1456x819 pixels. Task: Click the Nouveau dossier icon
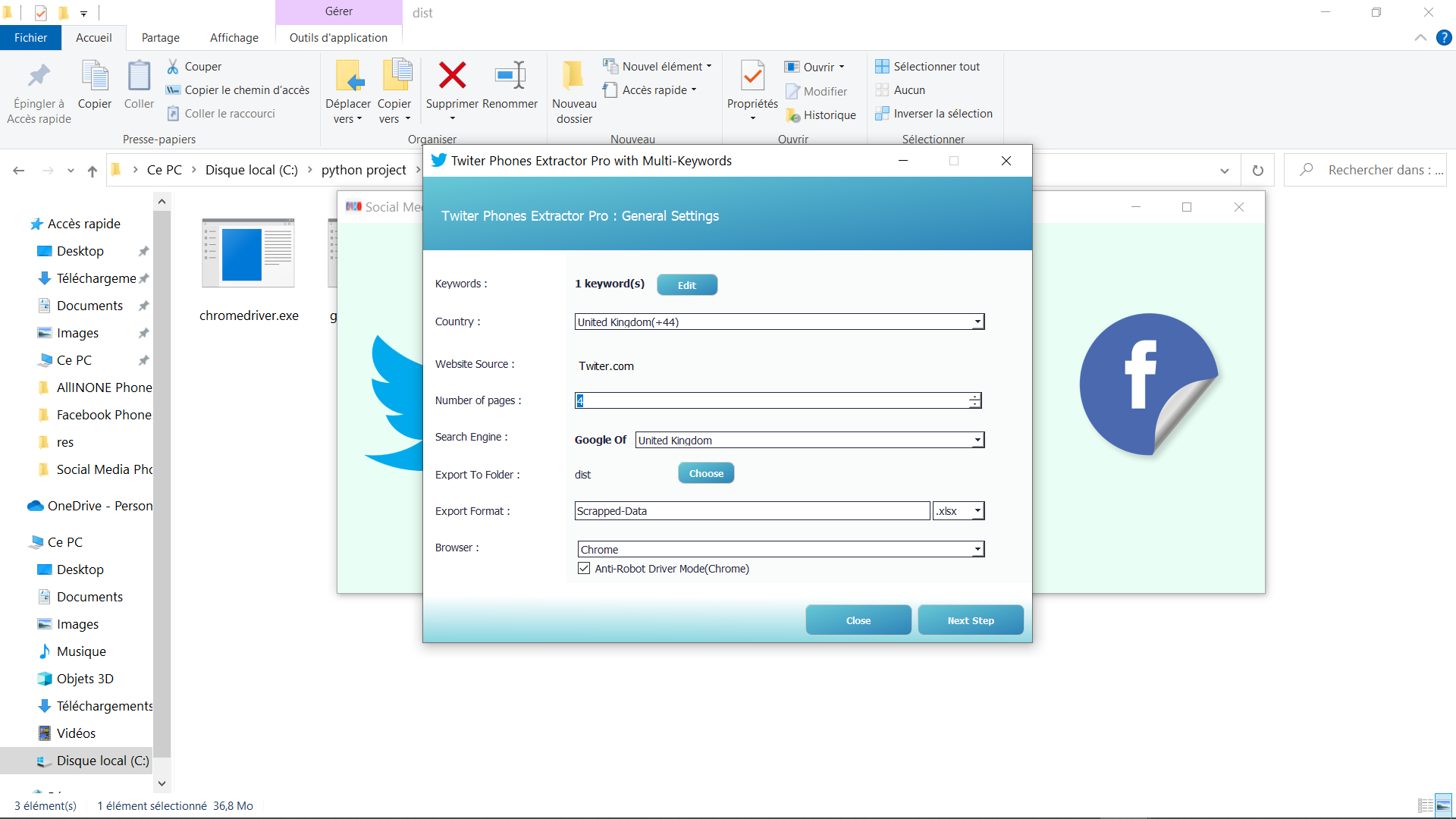tap(573, 76)
